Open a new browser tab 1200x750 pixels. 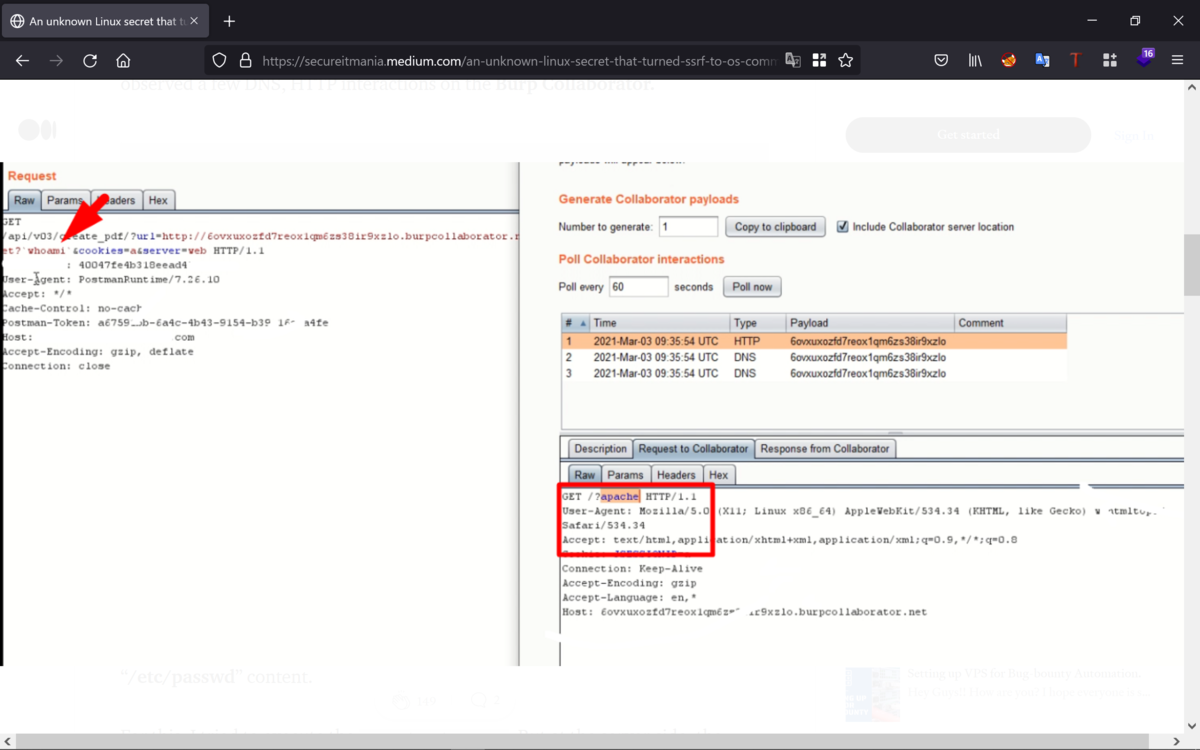point(229,21)
